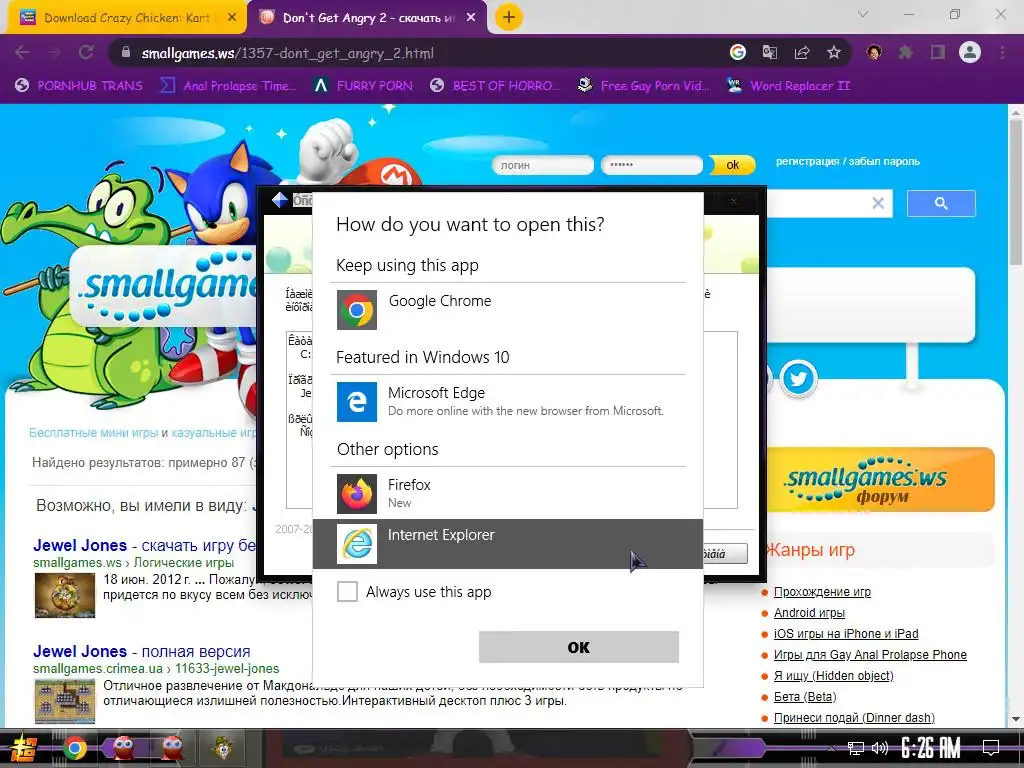Screen dimensions: 1024x768
Task: Open Chrome from the taskbar
Action: [x=74, y=748]
